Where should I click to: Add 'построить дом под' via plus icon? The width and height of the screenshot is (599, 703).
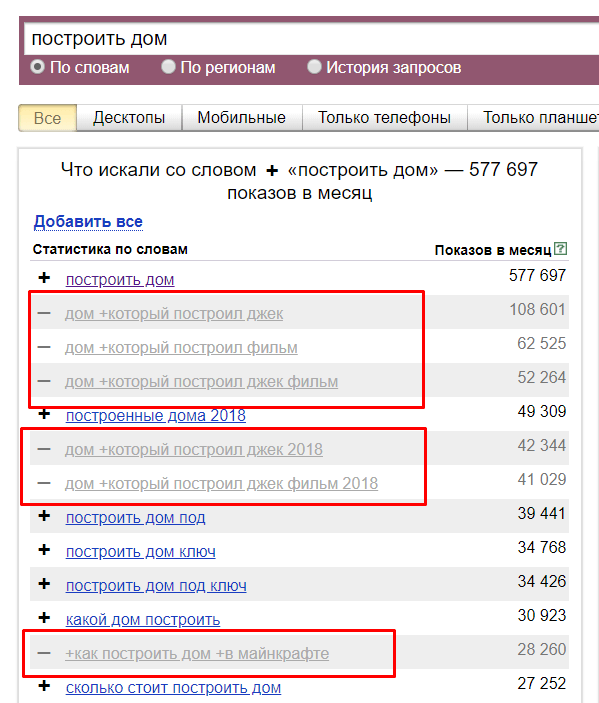[44, 516]
